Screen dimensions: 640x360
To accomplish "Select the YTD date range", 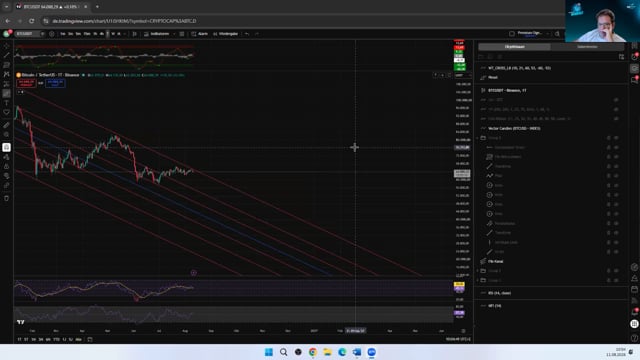I will pyautogui.click(x=56, y=339).
